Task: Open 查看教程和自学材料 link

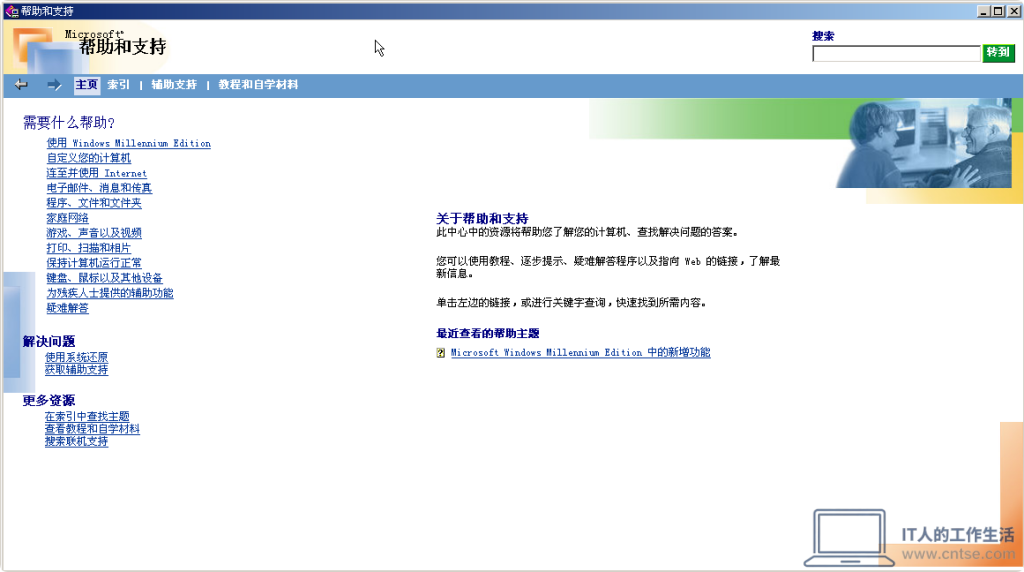Action: [x=92, y=429]
